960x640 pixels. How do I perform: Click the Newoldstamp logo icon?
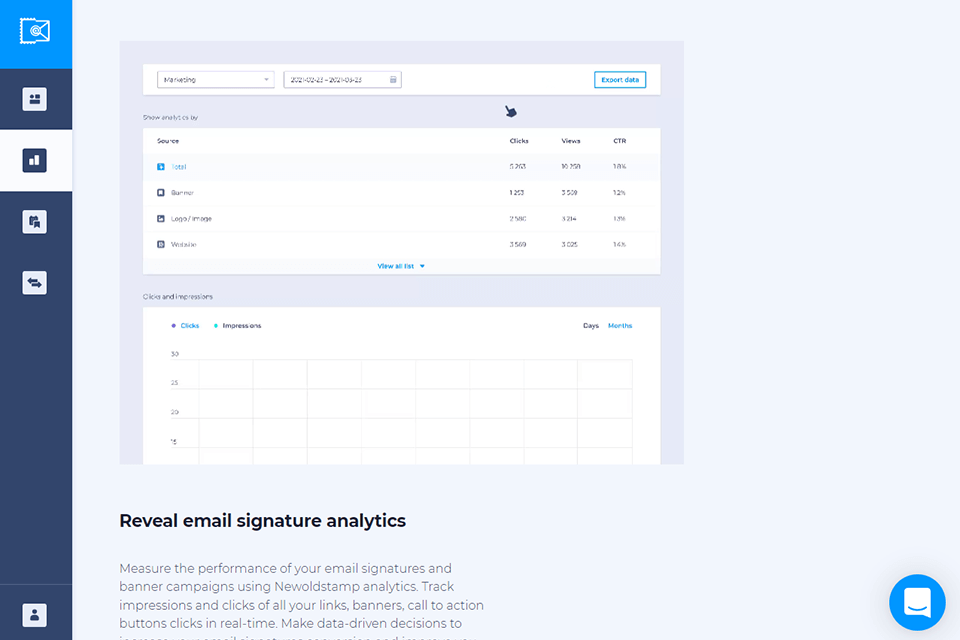coord(36,32)
